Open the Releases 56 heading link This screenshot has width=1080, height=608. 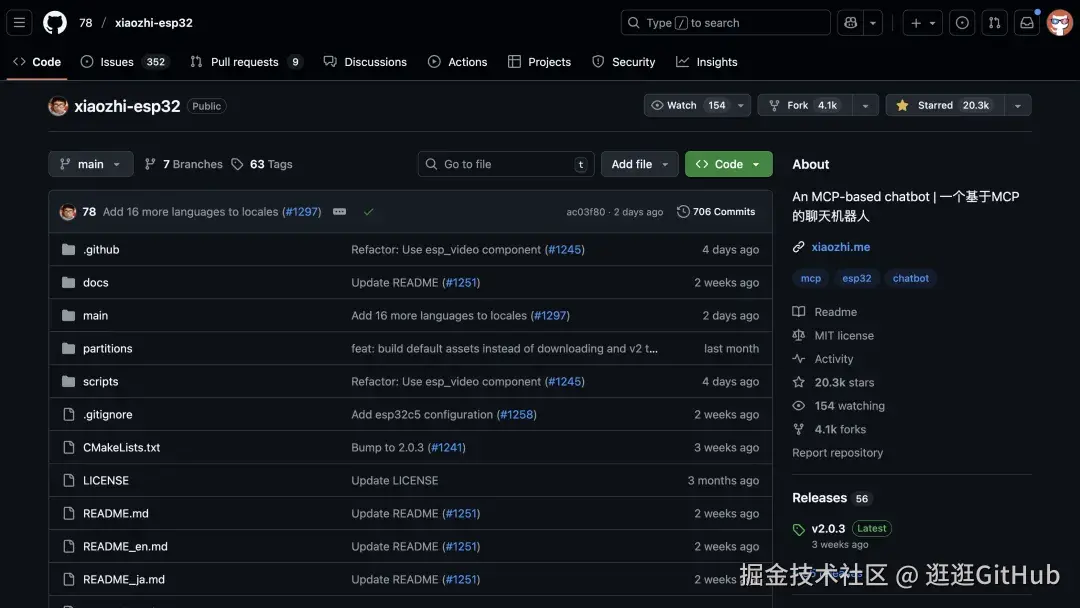pyautogui.click(x=831, y=498)
